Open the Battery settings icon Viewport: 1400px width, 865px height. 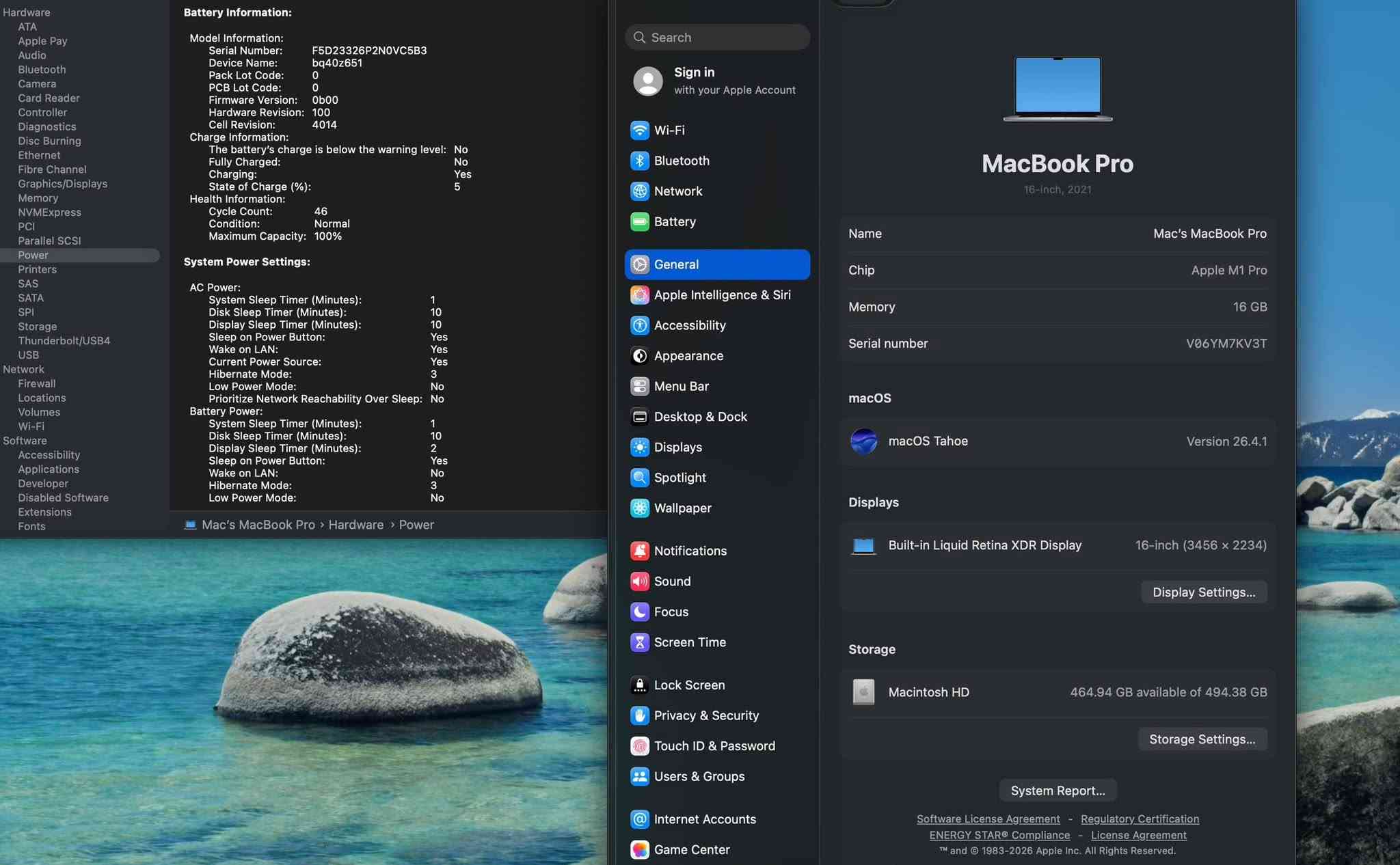click(639, 221)
